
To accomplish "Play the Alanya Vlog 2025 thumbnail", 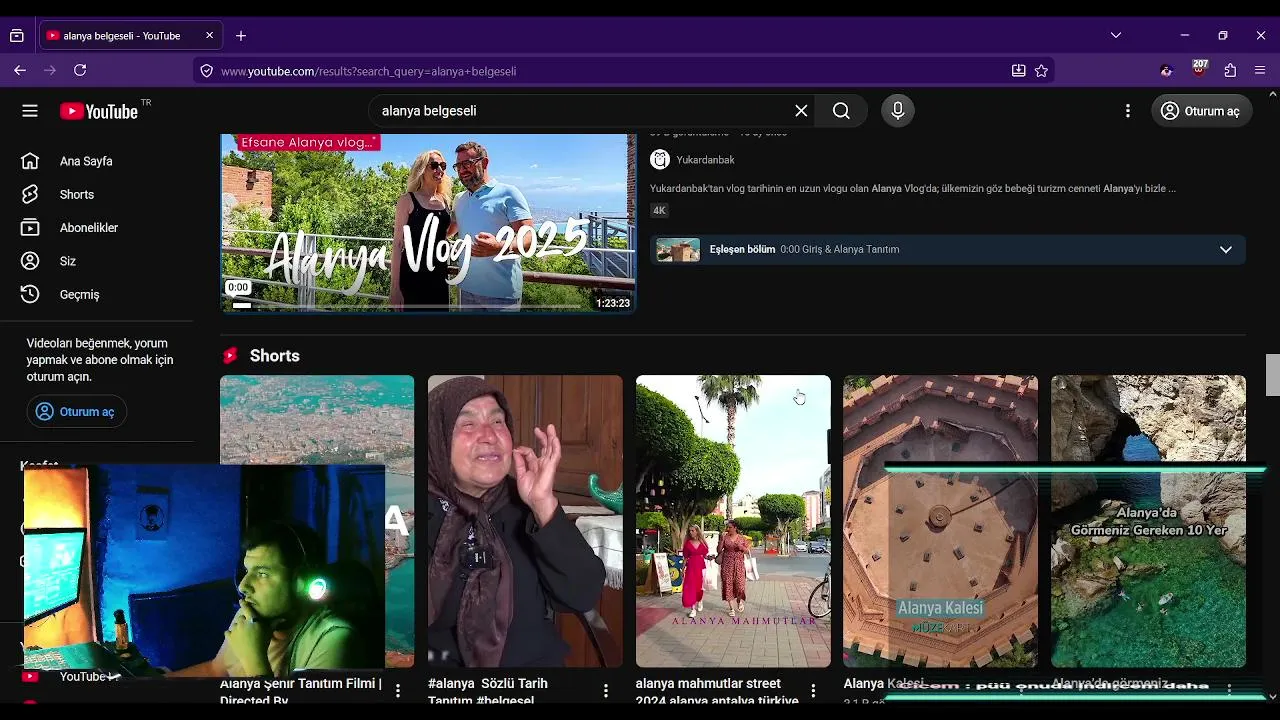I will coord(428,223).
